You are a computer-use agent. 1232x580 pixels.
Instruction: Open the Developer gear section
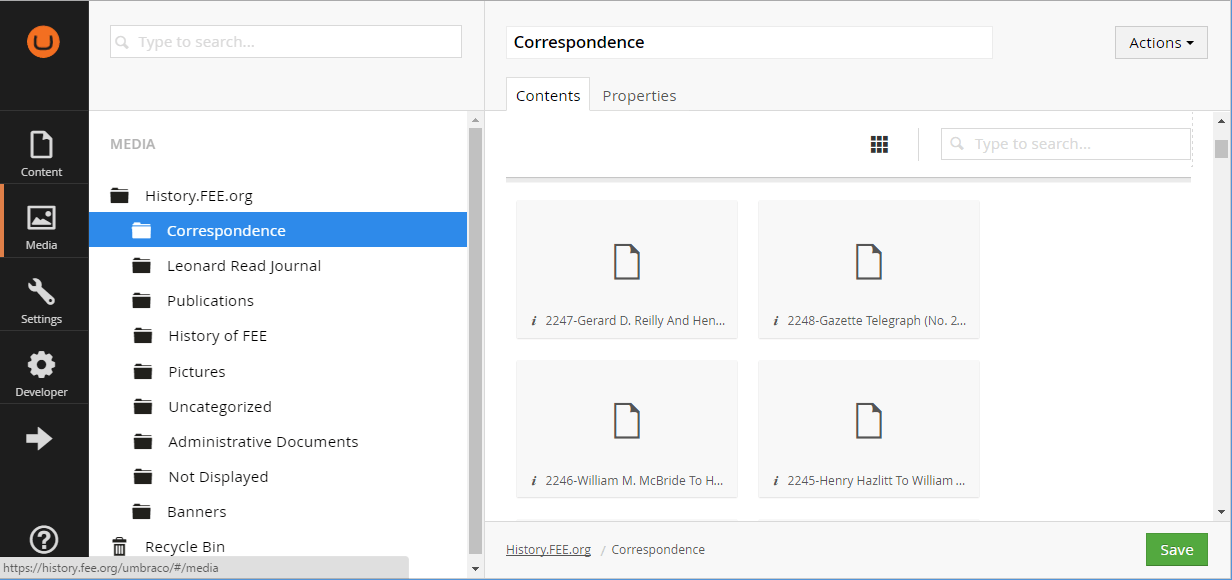[42, 373]
